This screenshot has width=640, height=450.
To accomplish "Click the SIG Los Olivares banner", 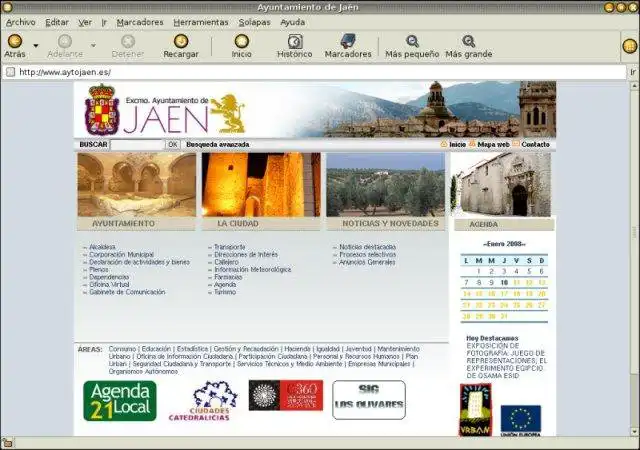I will coord(369,400).
